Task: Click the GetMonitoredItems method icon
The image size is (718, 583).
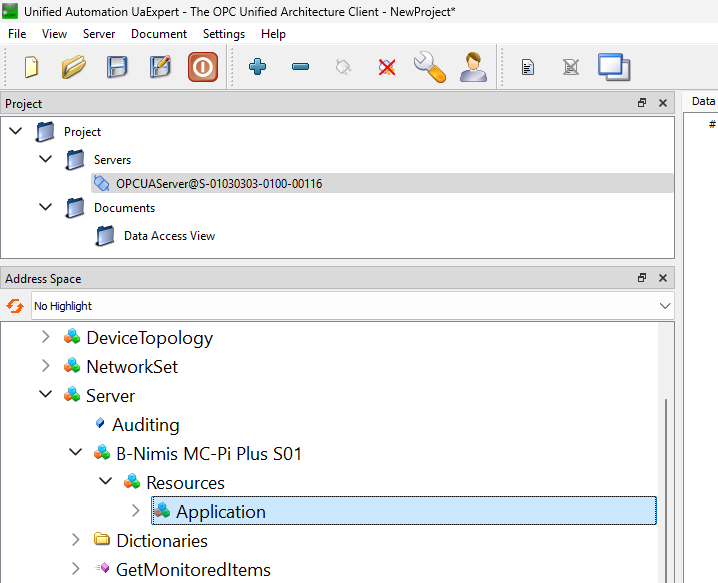Action: (x=102, y=568)
